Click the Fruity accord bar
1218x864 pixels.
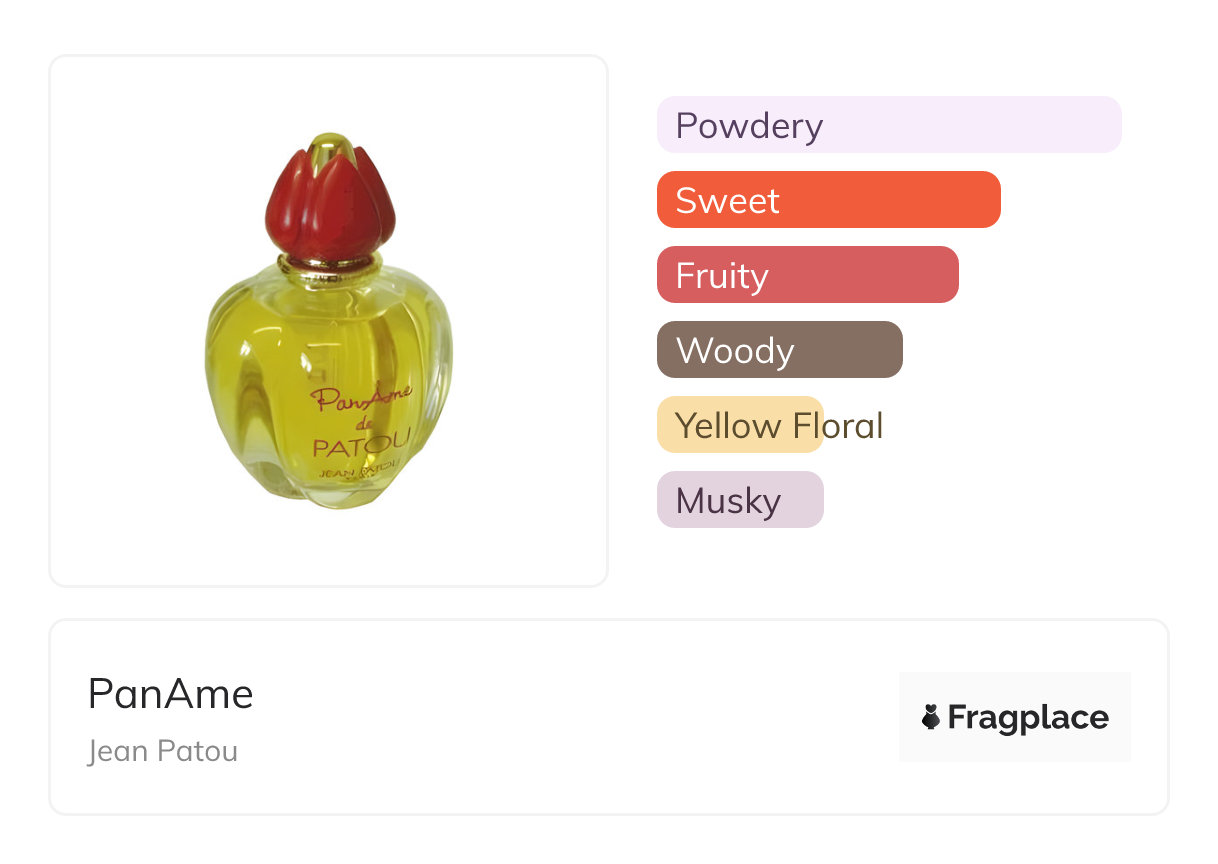click(x=807, y=275)
